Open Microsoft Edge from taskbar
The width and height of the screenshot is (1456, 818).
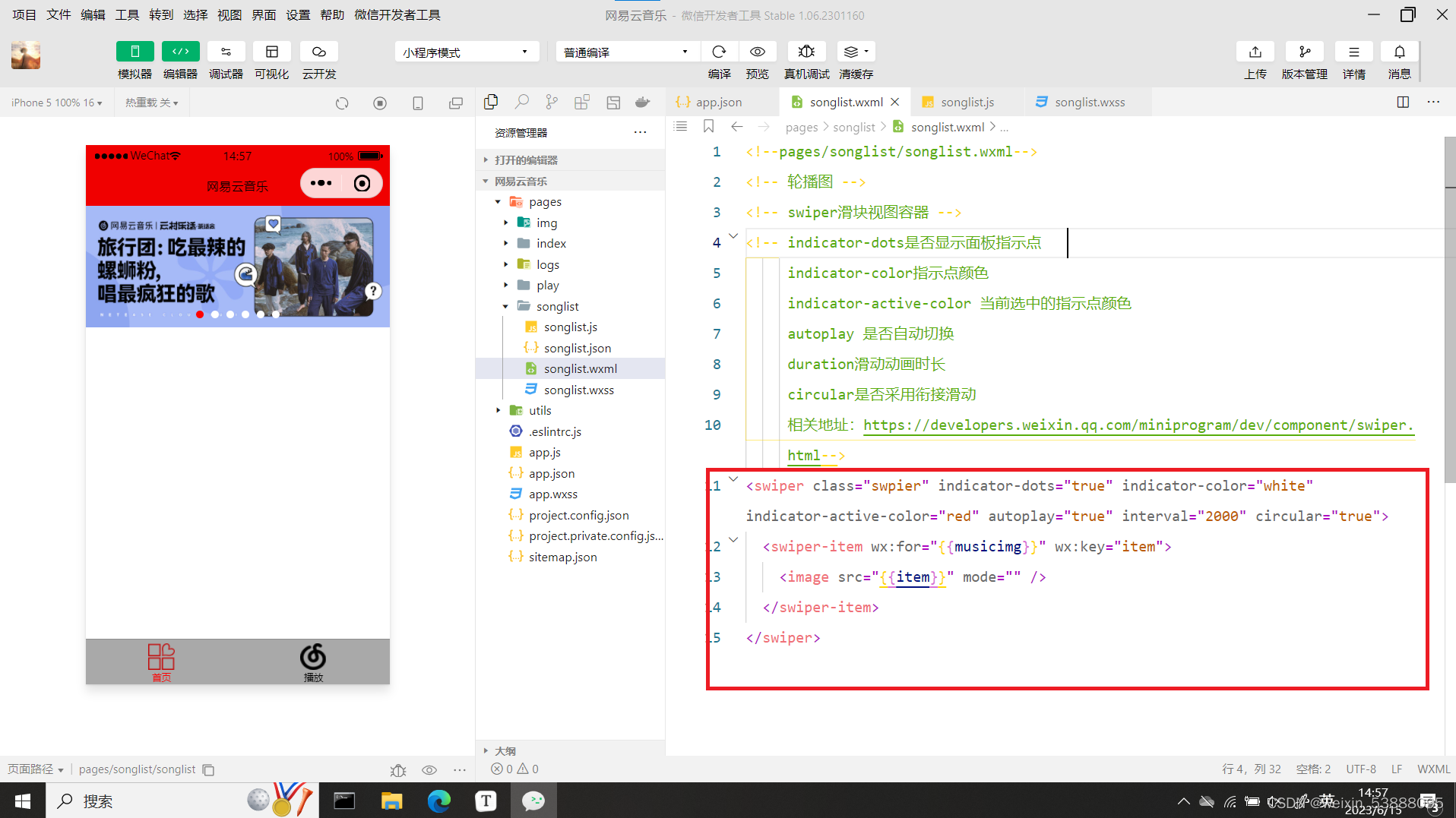pyautogui.click(x=439, y=801)
